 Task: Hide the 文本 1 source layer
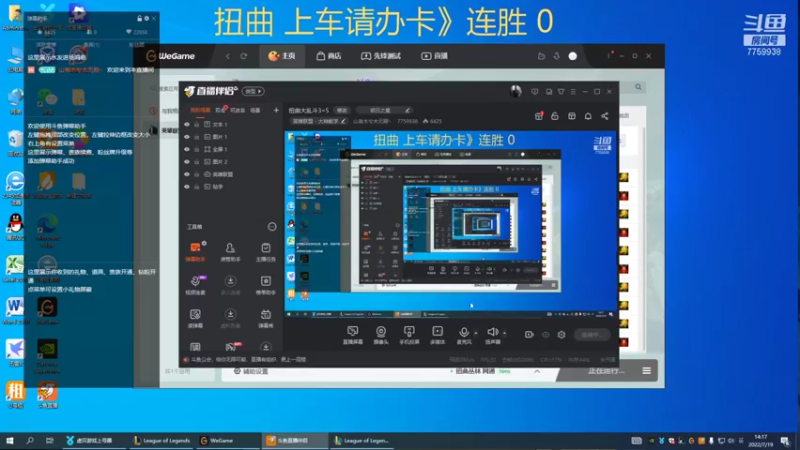click(x=187, y=124)
